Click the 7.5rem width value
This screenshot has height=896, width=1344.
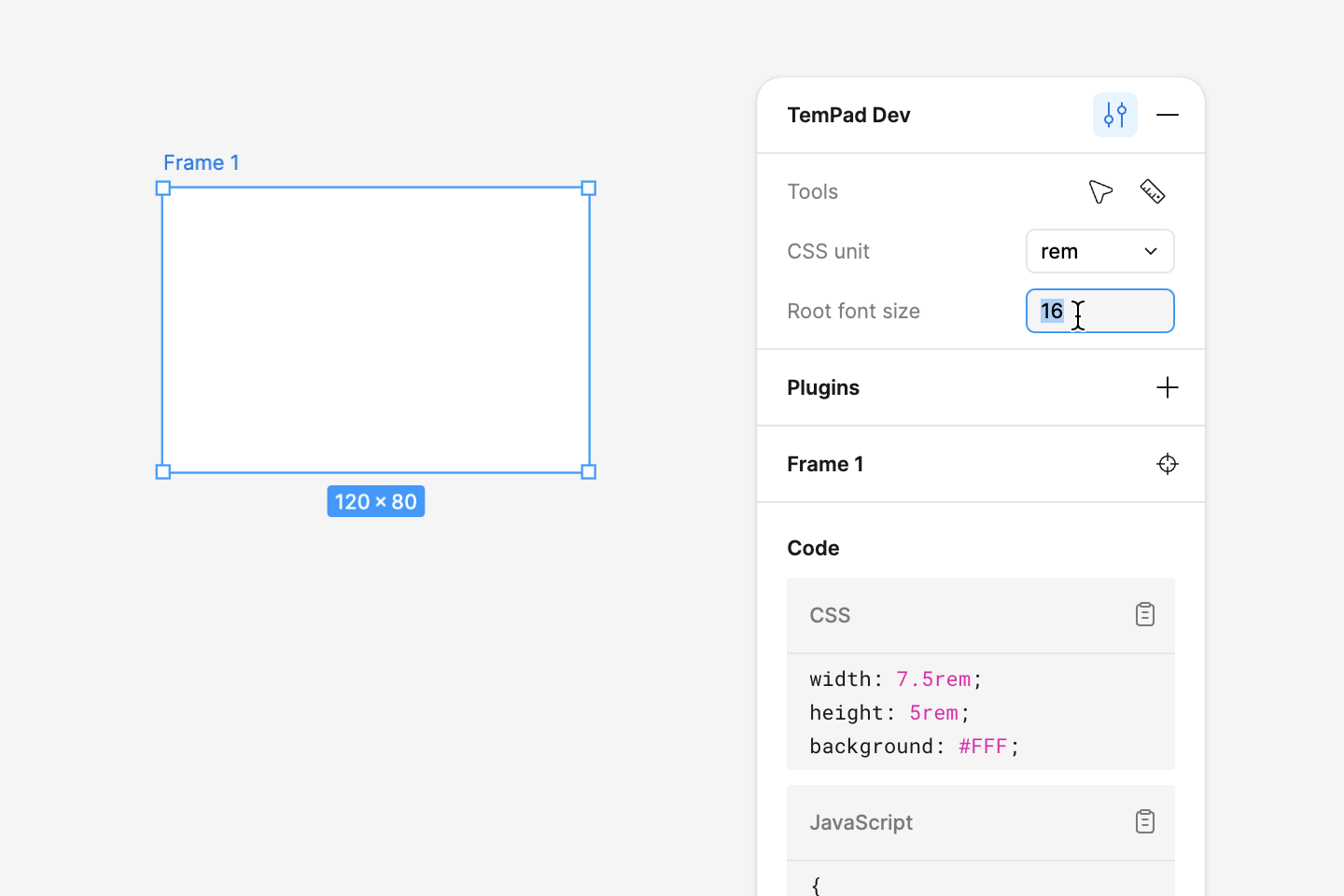932,679
